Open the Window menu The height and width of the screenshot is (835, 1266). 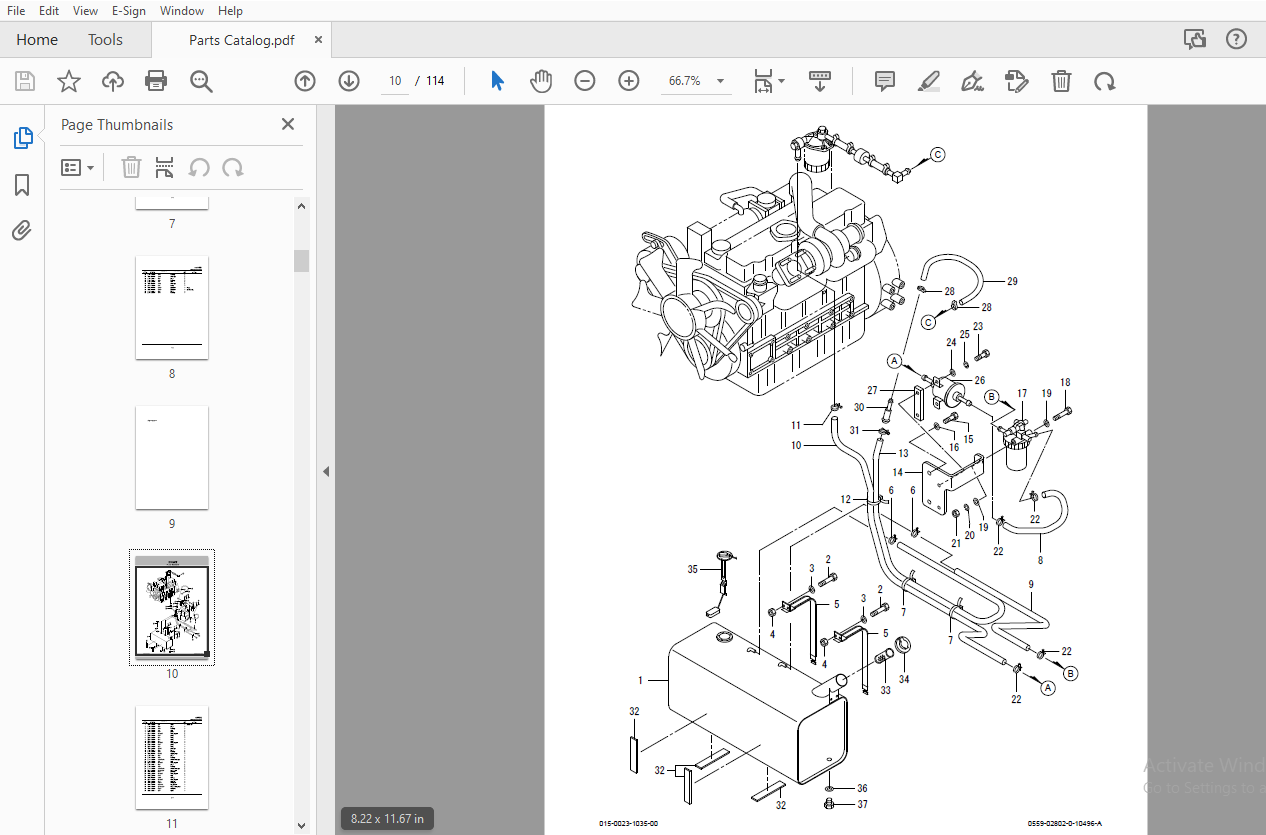(182, 10)
